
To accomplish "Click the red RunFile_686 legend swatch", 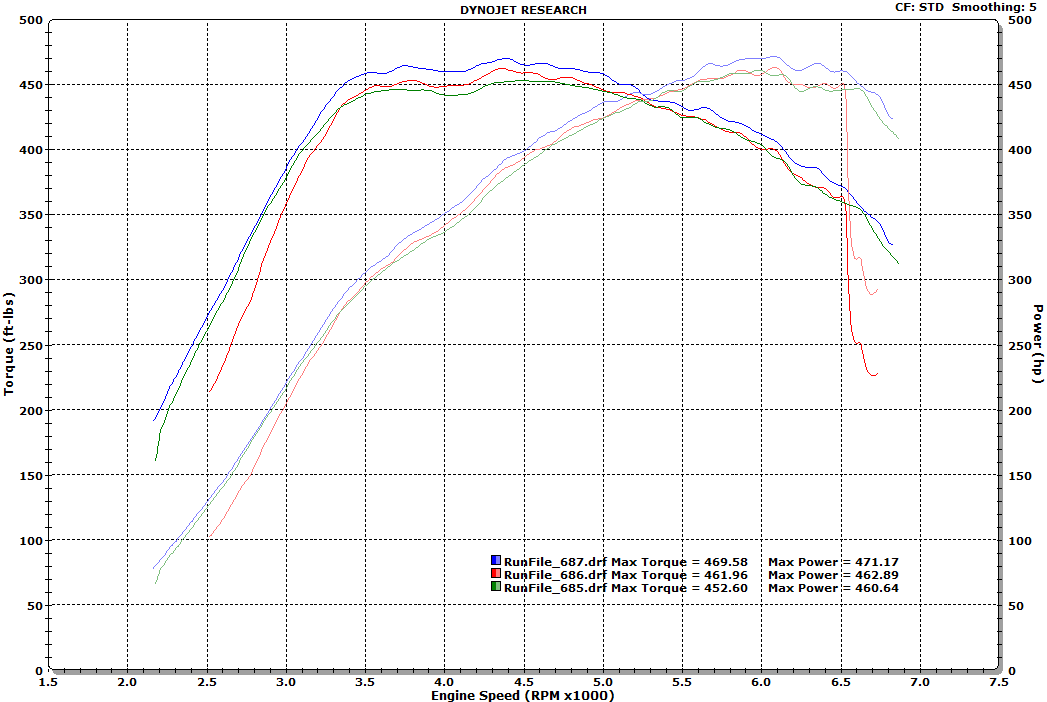I will click(496, 574).
